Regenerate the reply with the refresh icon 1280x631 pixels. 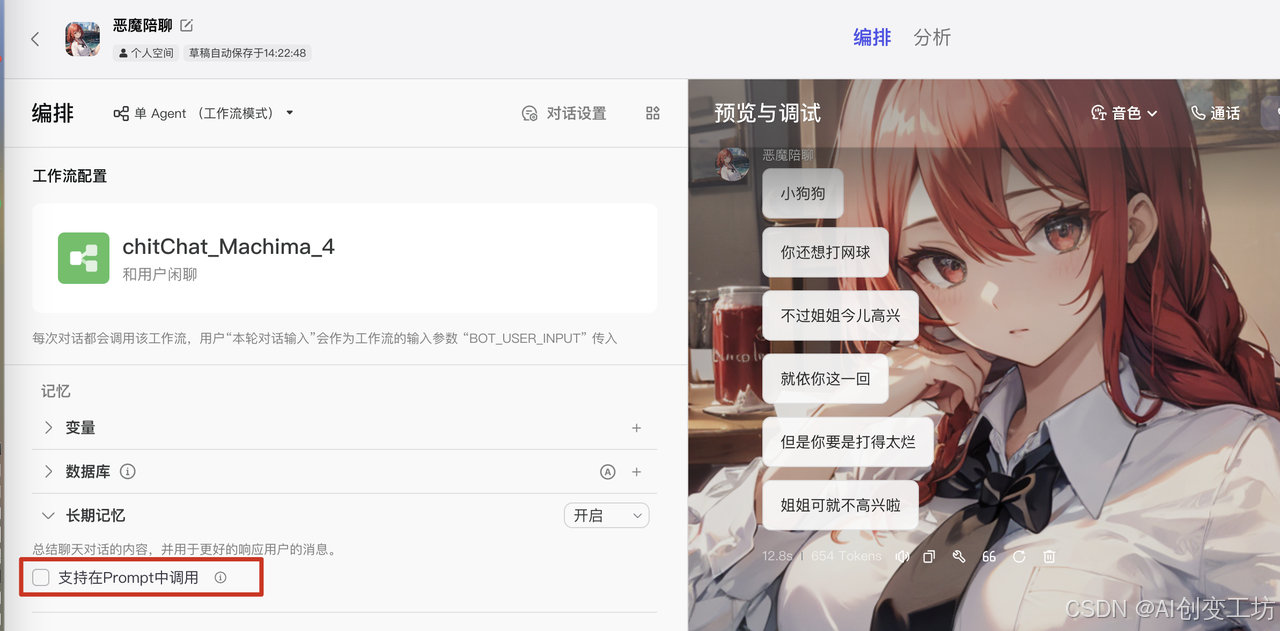[x=1019, y=557]
